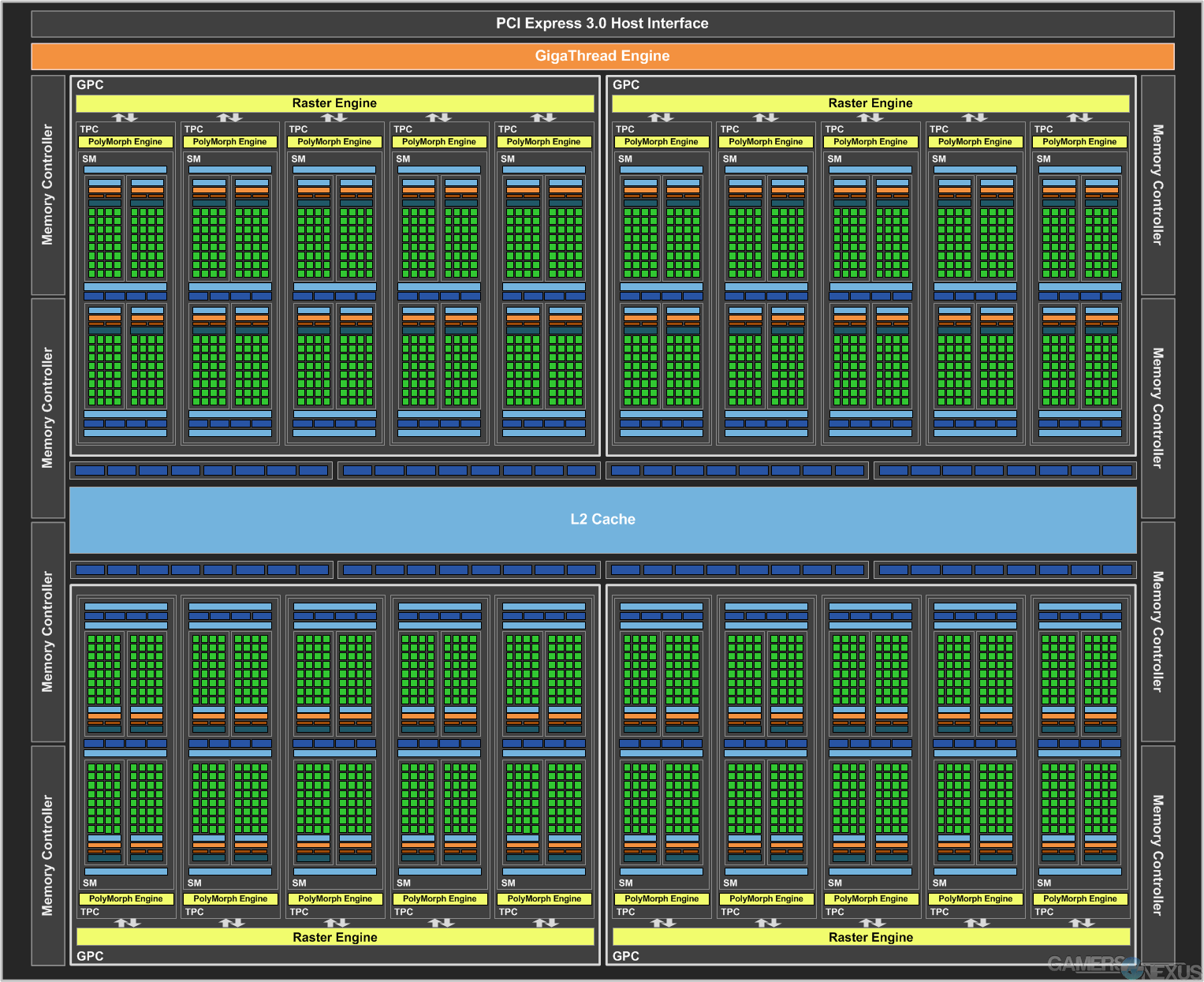
Task: Select the last PolyMorph Engine in the bottom-right GPC
Action: coord(1080,898)
